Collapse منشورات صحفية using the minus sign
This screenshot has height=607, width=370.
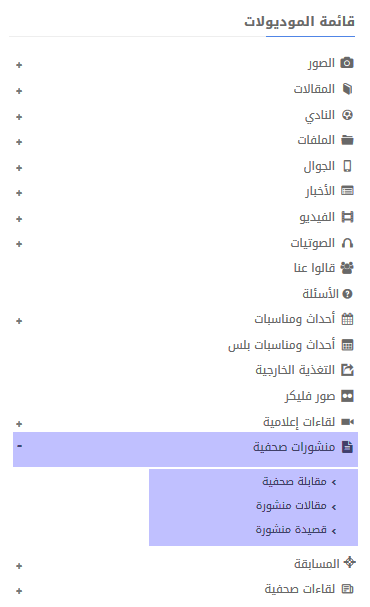pyautogui.click(x=19, y=446)
